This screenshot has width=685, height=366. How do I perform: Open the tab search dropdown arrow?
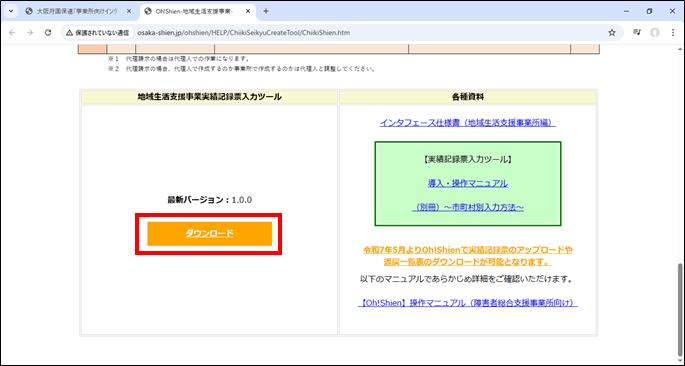tap(10, 11)
